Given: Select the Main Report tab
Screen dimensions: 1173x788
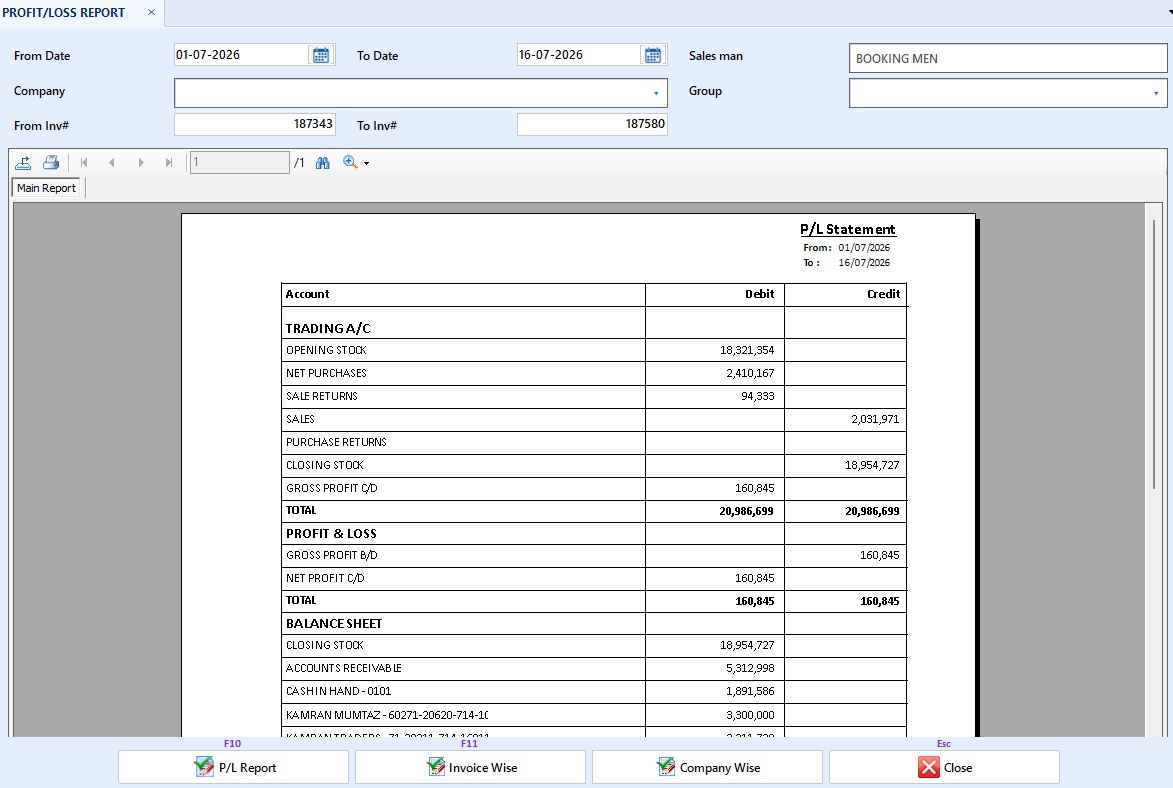Looking at the screenshot, I should (46, 188).
